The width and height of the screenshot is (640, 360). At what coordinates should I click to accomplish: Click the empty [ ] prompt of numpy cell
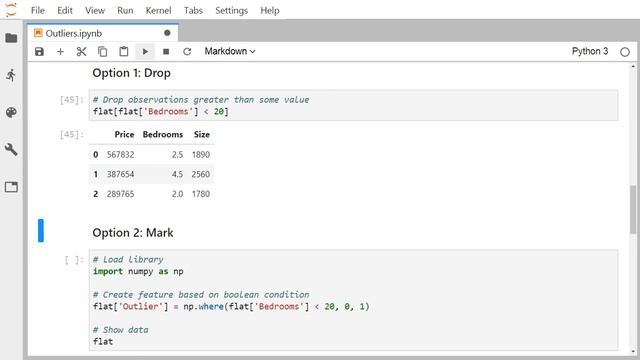pyautogui.click(x=74, y=260)
